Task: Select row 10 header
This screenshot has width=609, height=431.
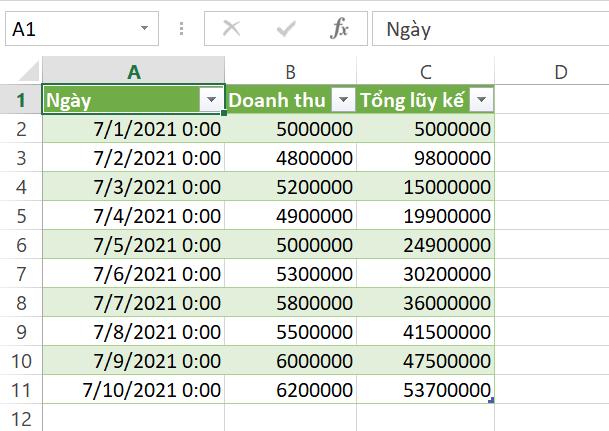Action: pyautogui.click(x=21, y=361)
